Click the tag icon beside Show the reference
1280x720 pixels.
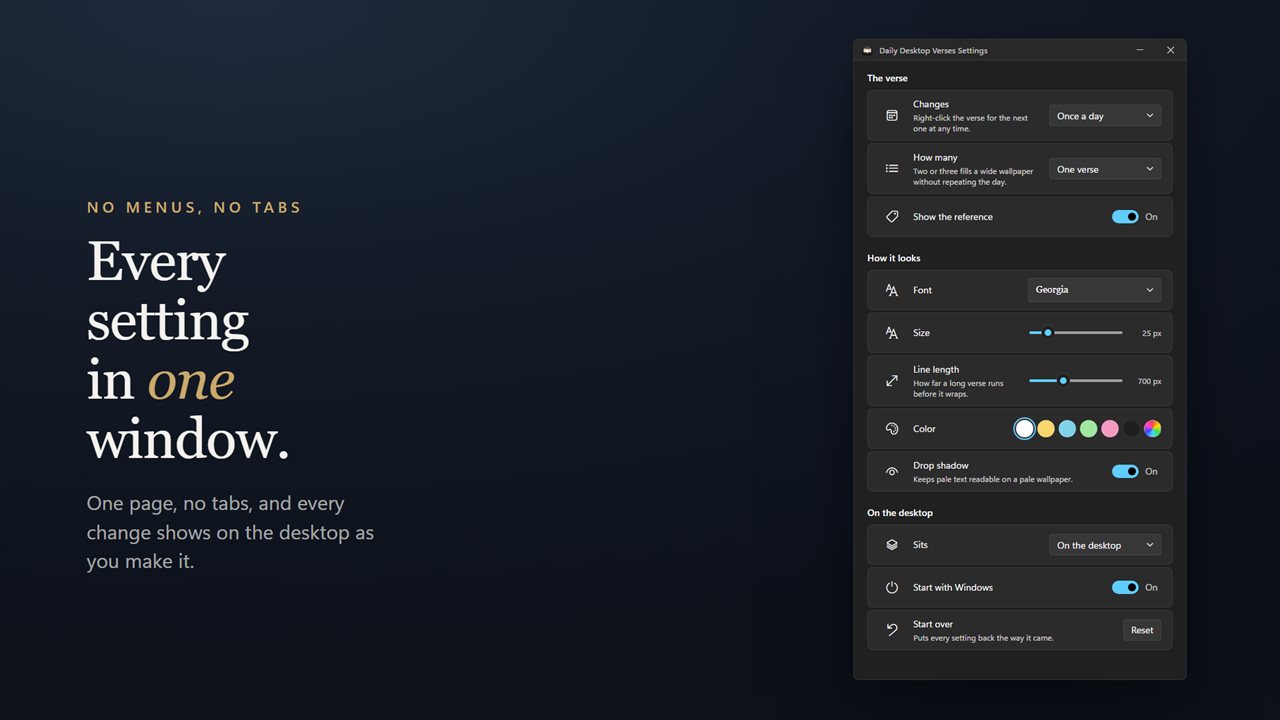[x=892, y=217]
